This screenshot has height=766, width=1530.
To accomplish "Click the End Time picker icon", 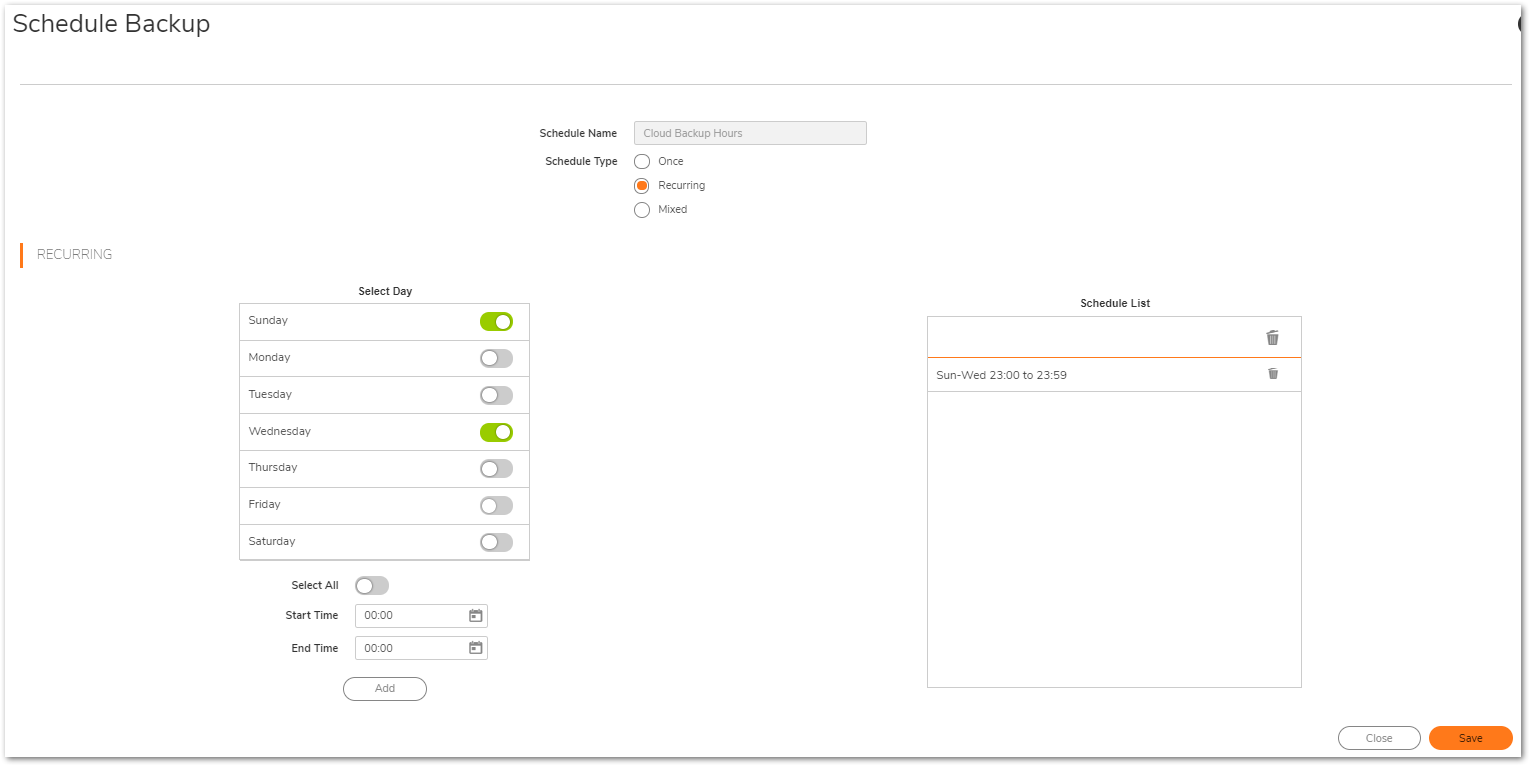I will tap(476, 648).
